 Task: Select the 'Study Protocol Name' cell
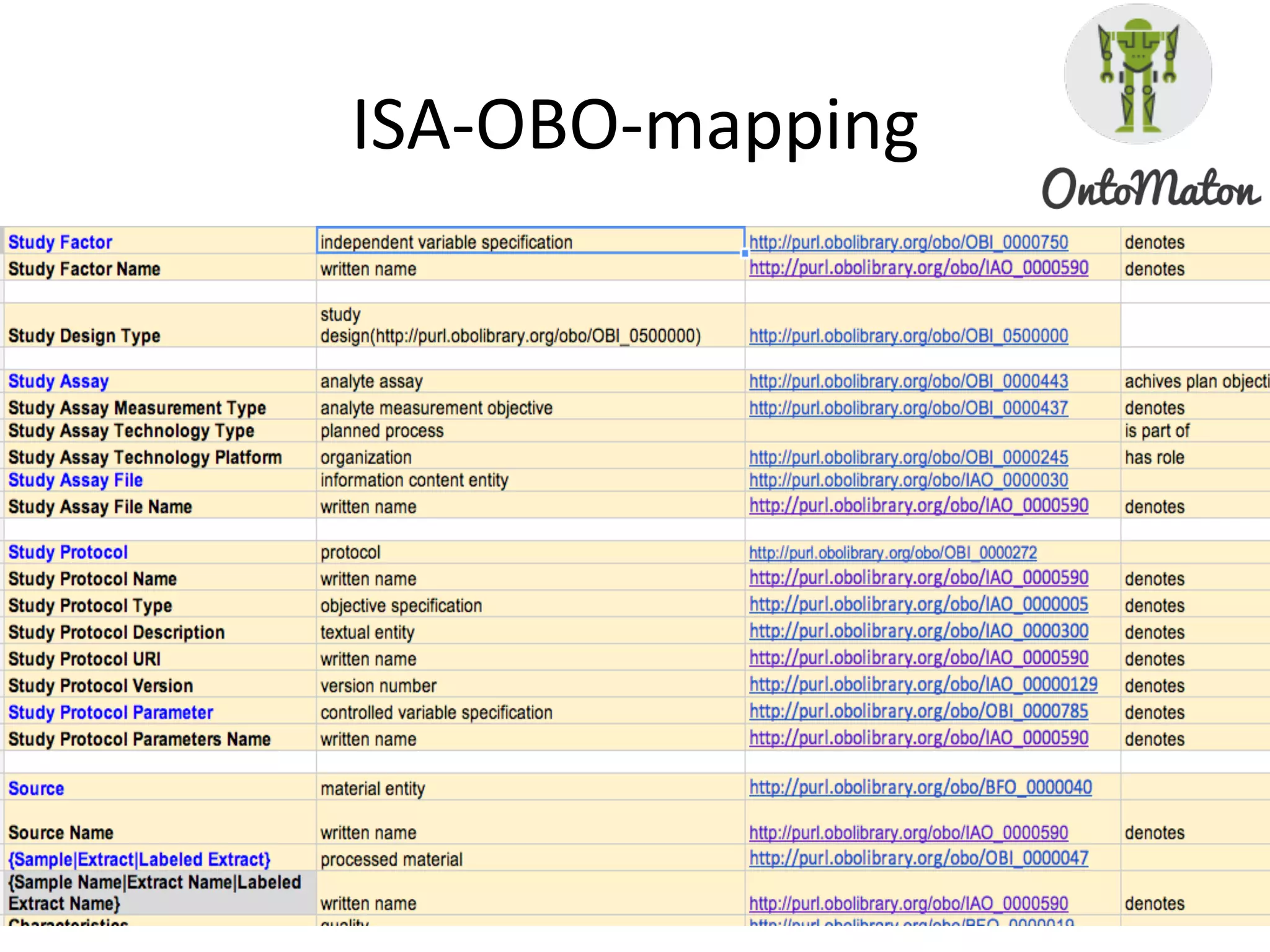pyautogui.click(x=160, y=578)
